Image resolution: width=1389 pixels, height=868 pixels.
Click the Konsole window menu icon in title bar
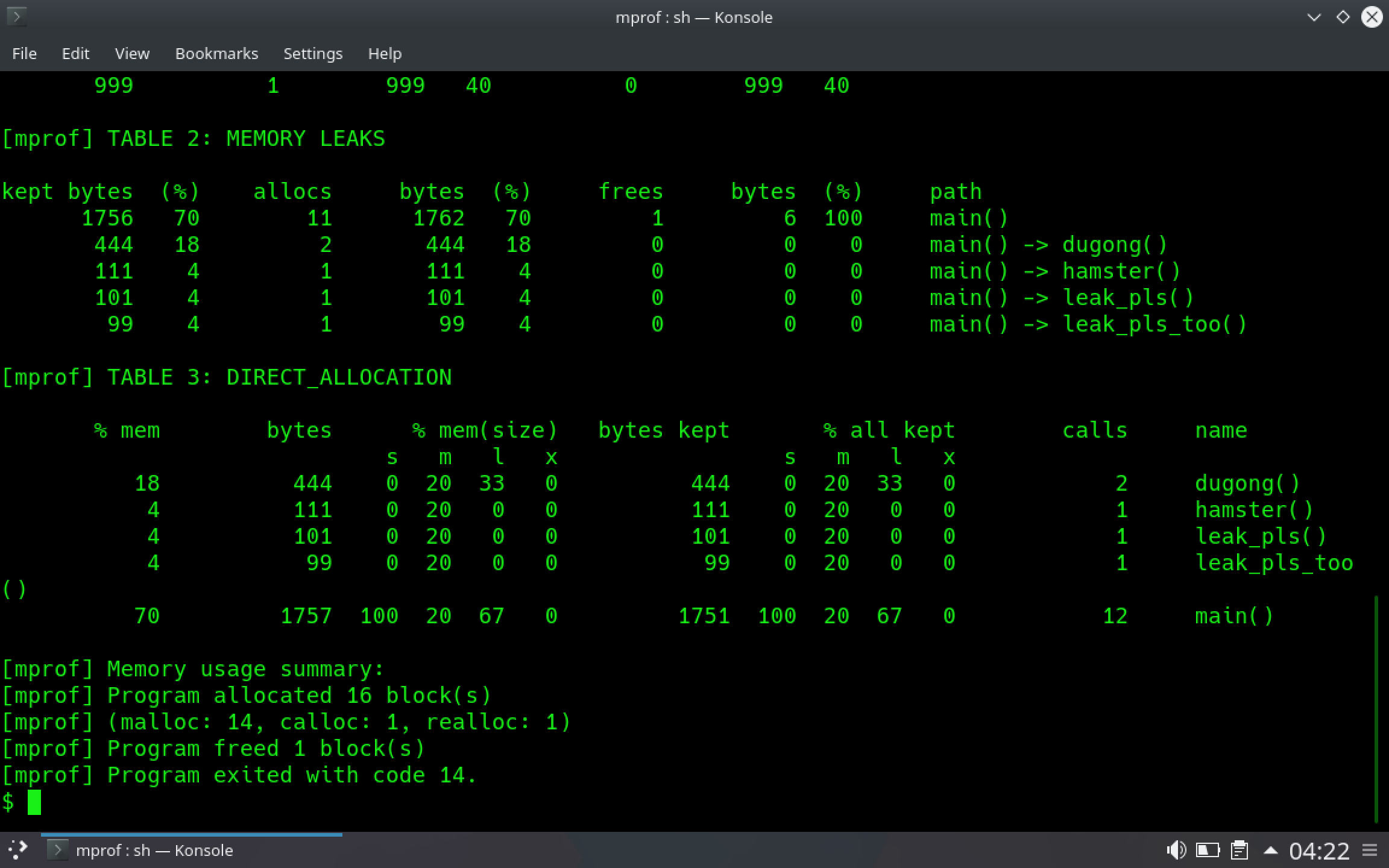click(16, 16)
